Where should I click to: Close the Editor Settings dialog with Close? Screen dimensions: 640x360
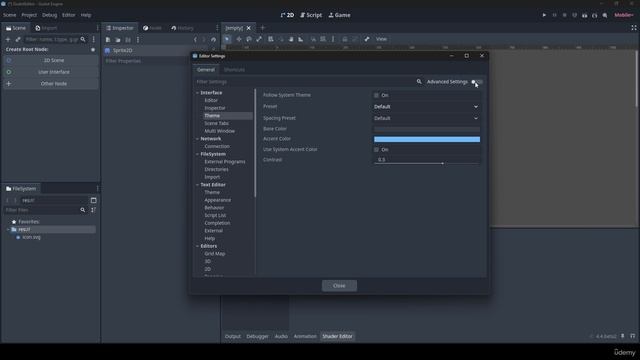tap(339, 286)
